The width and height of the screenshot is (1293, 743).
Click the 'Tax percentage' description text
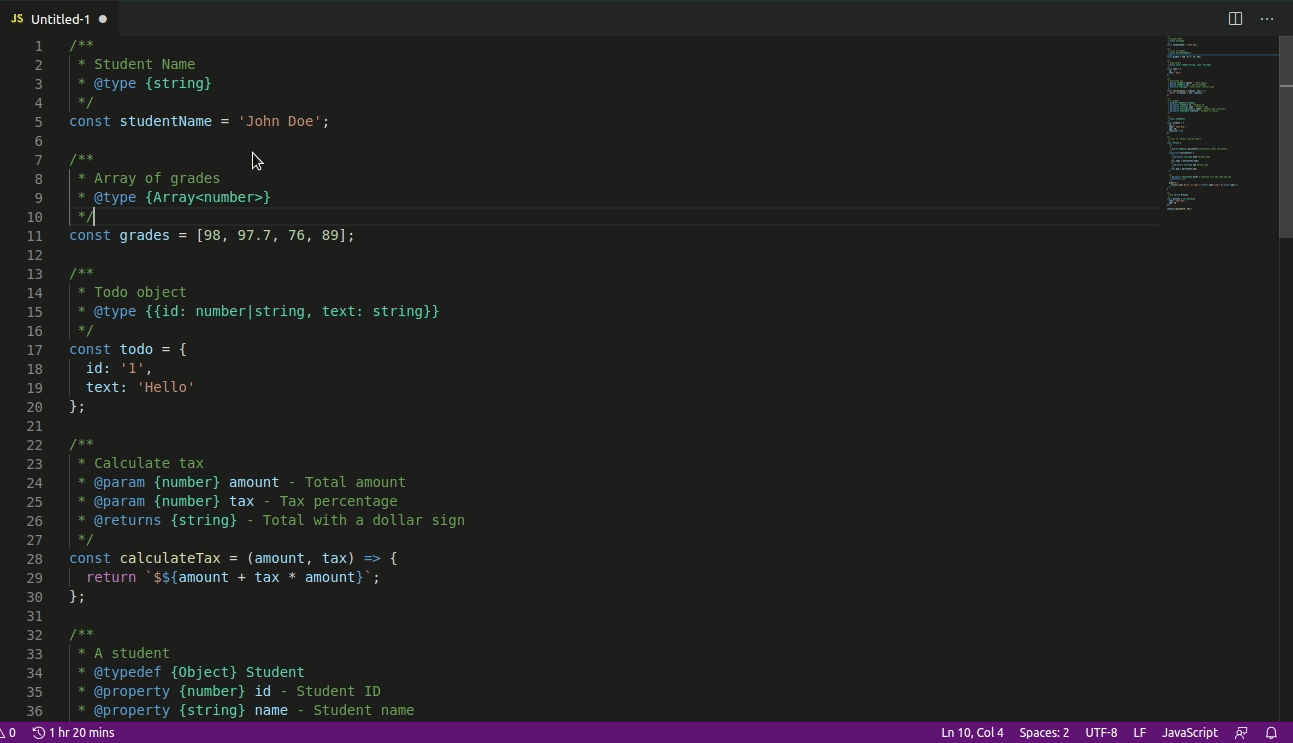[338, 501]
